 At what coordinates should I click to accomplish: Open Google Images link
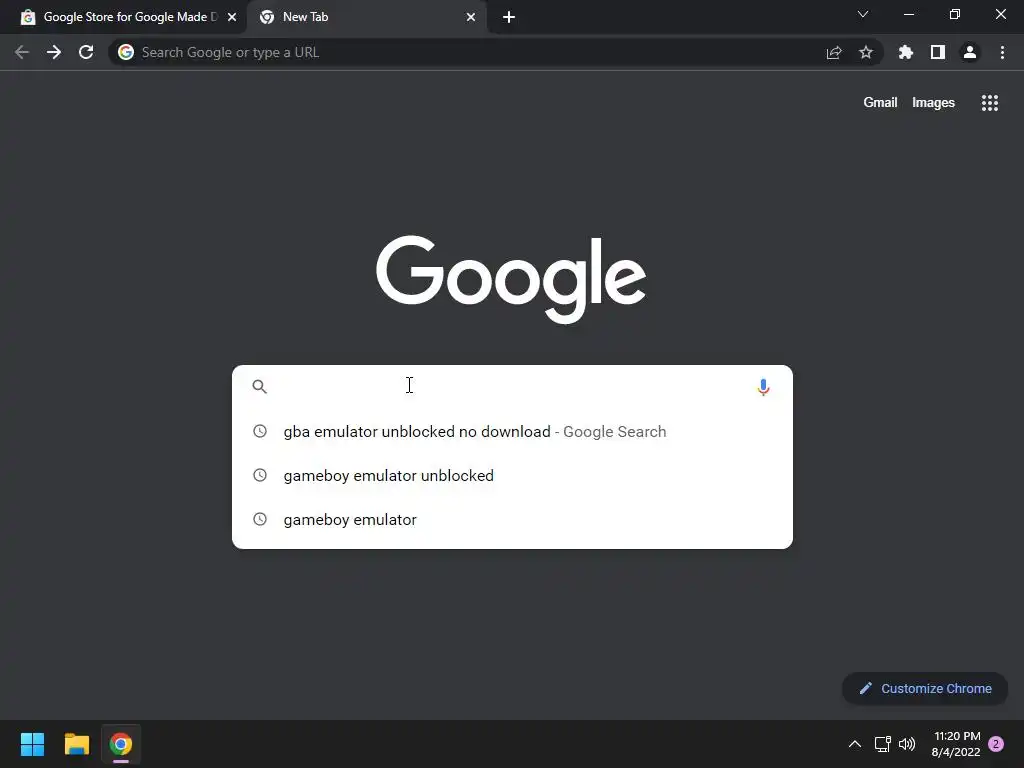pyautogui.click(x=933, y=103)
